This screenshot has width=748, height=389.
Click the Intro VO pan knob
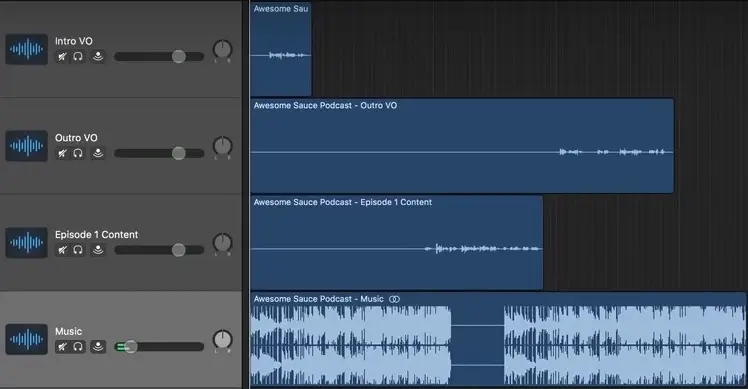click(222, 50)
